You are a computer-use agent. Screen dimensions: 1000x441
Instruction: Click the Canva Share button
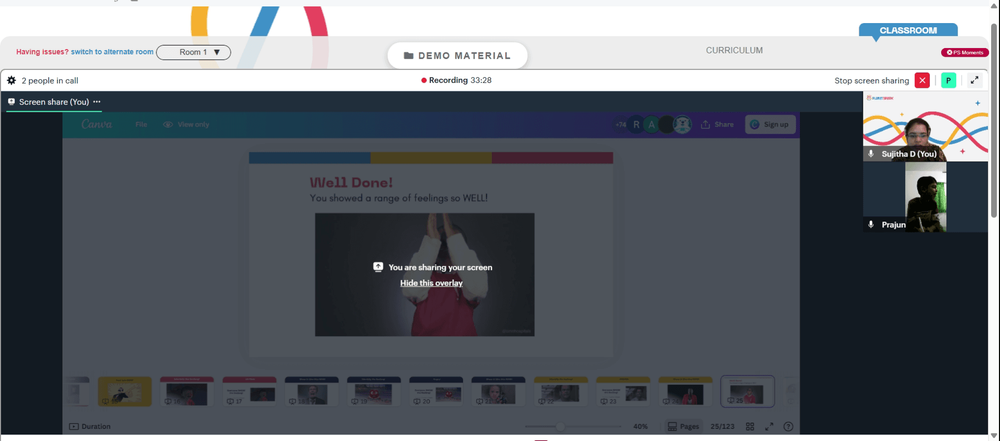[717, 124]
